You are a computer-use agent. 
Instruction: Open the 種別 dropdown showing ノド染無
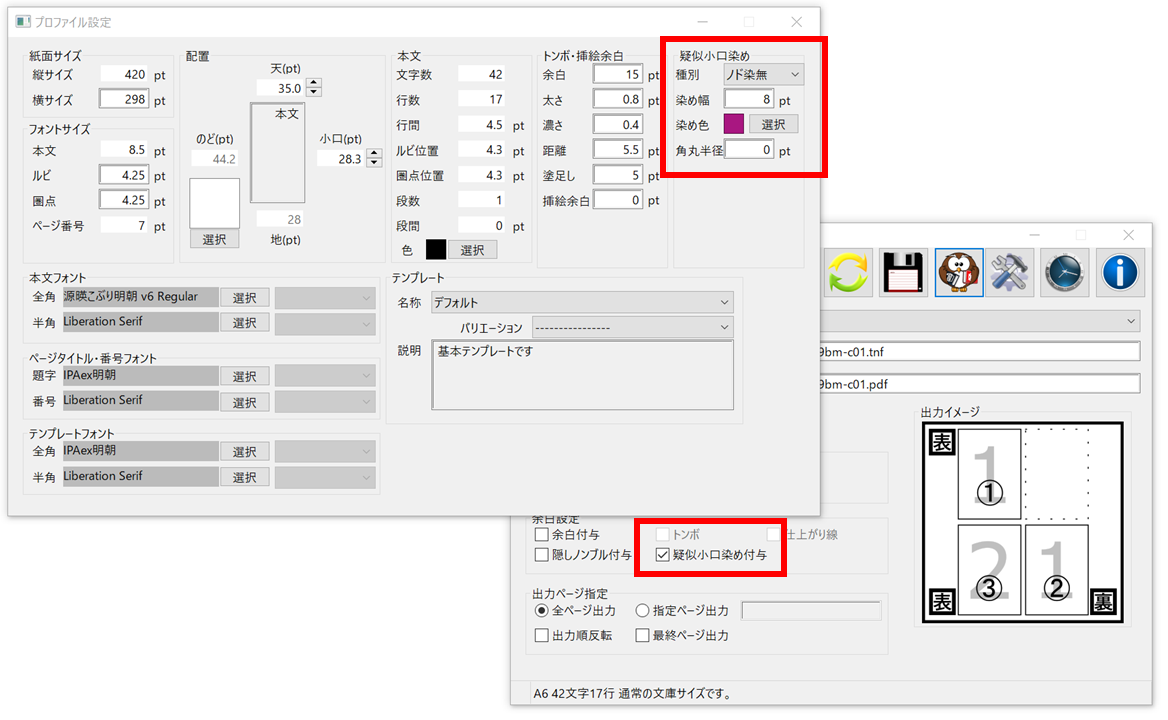(x=764, y=74)
